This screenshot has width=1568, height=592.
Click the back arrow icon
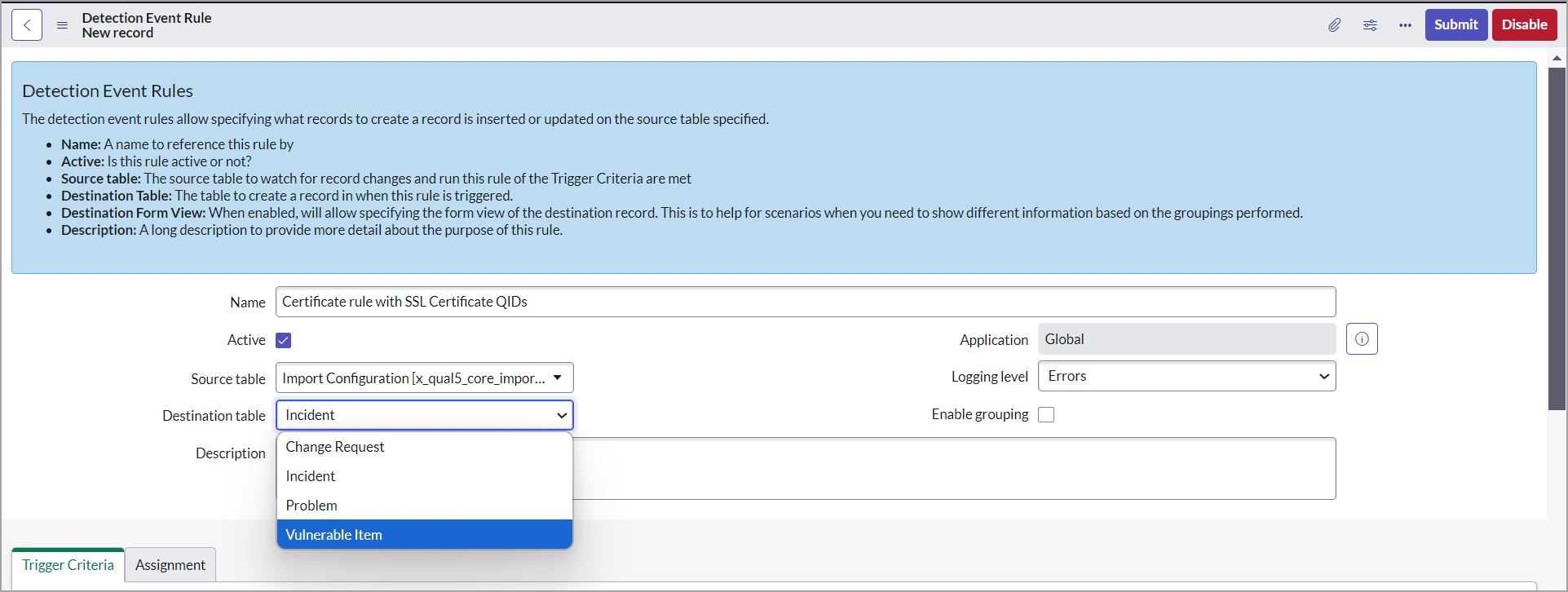(x=27, y=25)
